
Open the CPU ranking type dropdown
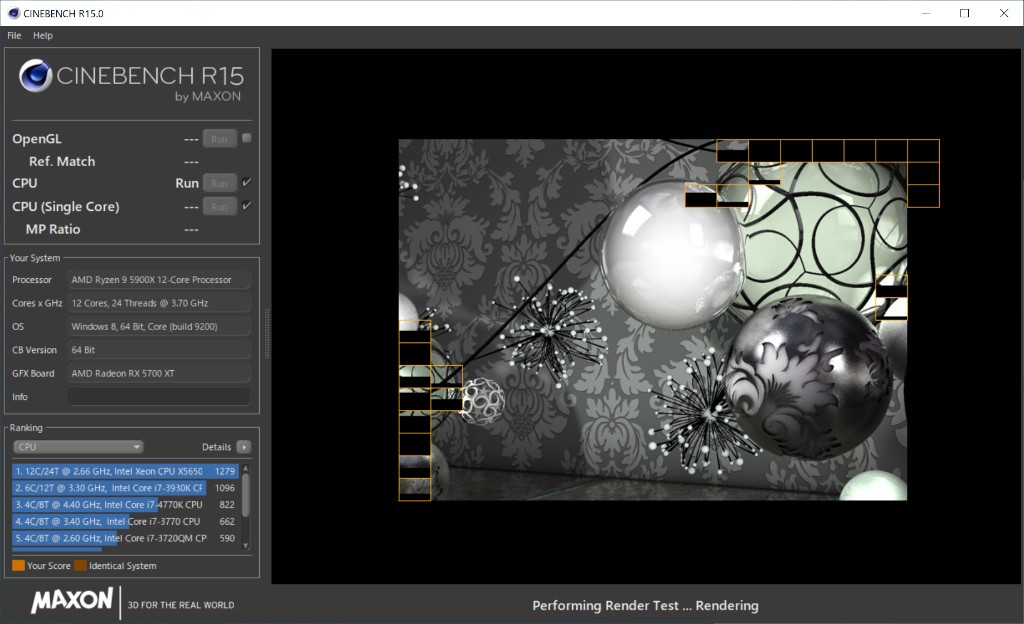78,447
